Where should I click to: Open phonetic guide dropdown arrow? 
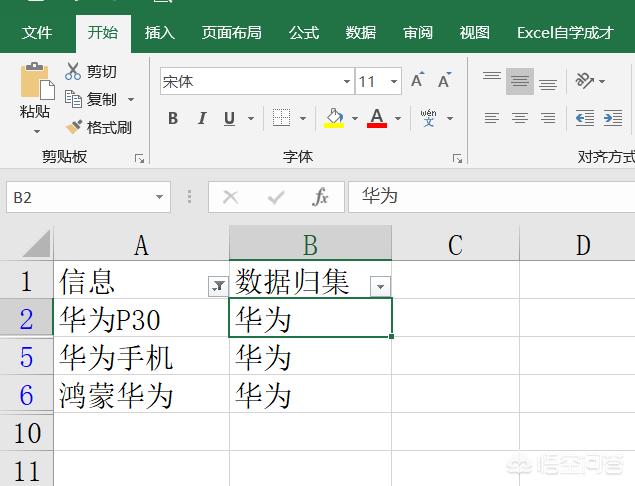tap(450, 118)
